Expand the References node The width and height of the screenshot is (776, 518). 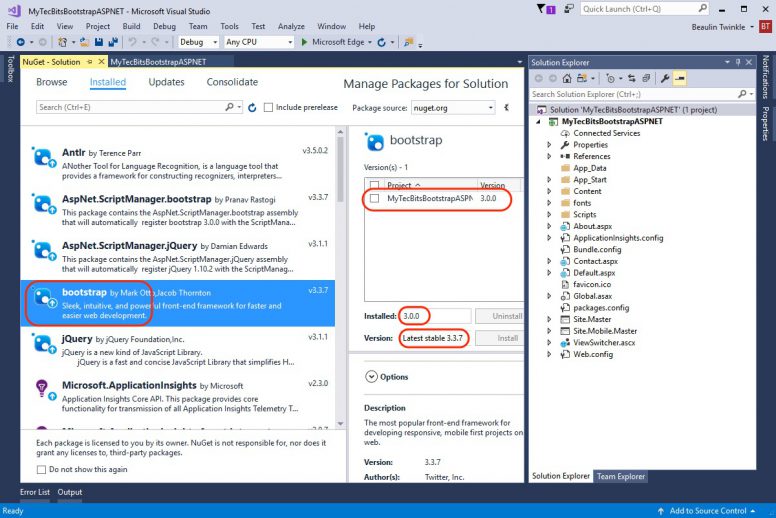549,156
